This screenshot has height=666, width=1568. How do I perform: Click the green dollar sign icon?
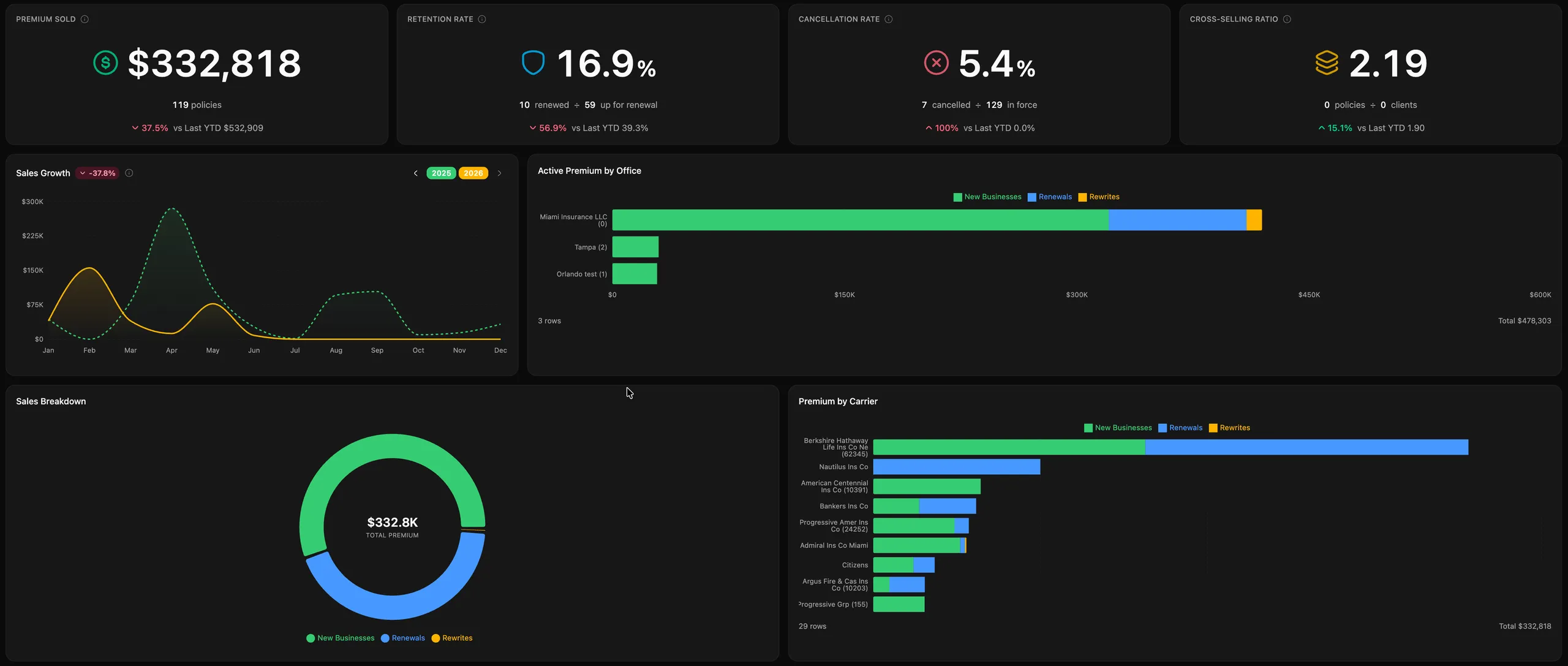pyautogui.click(x=105, y=62)
